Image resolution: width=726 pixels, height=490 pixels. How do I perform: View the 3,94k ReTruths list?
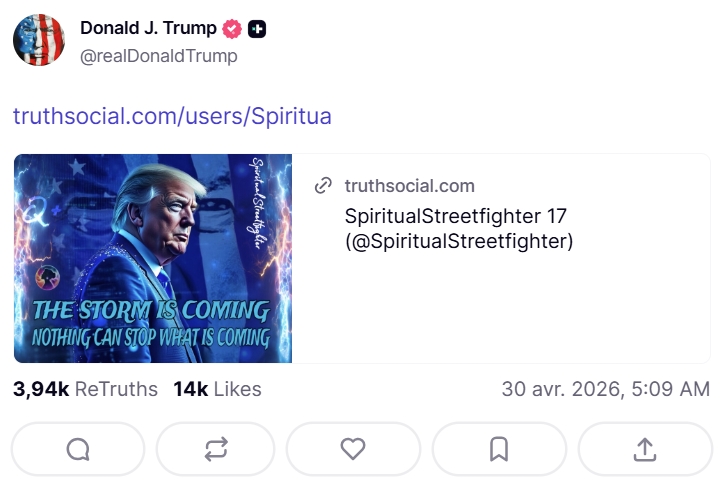[85, 389]
